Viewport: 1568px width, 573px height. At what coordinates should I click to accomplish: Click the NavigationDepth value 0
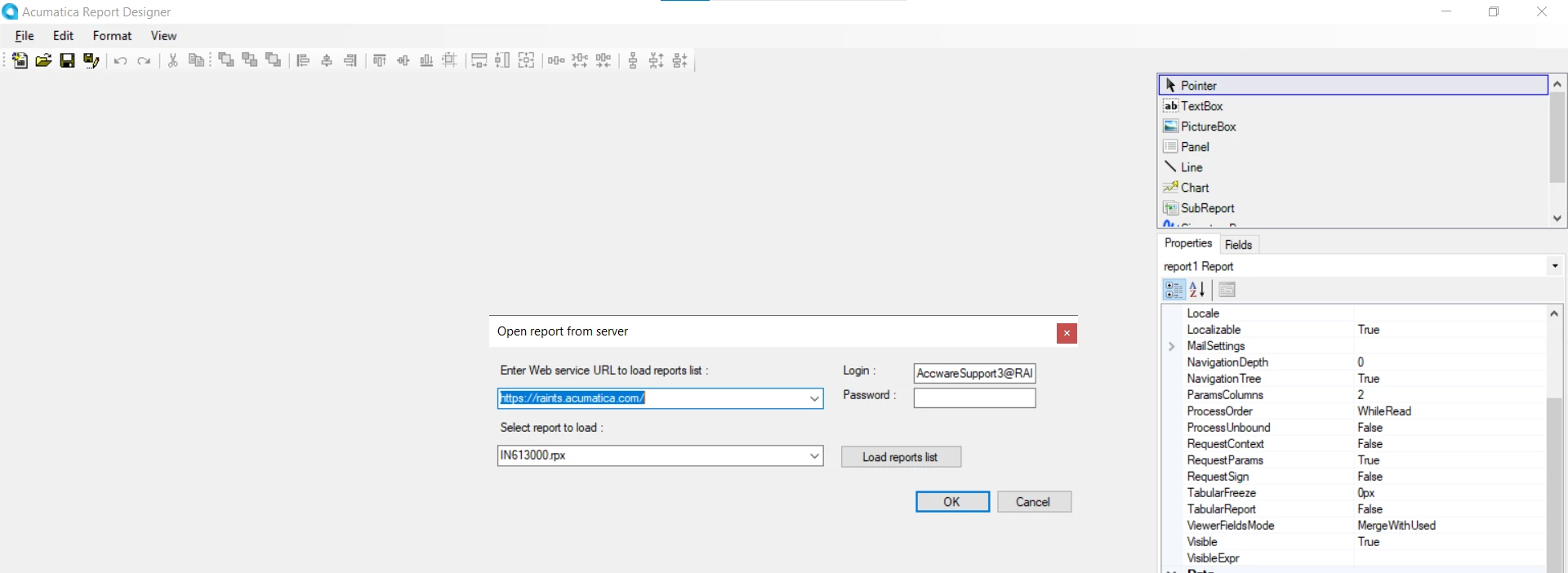1361,362
